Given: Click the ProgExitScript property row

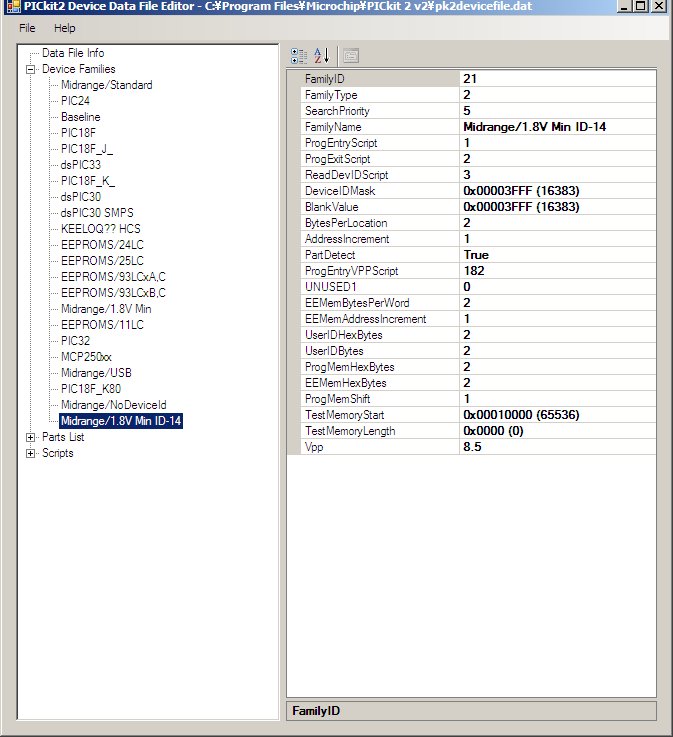Looking at the screenshot, I should (478, 158).
